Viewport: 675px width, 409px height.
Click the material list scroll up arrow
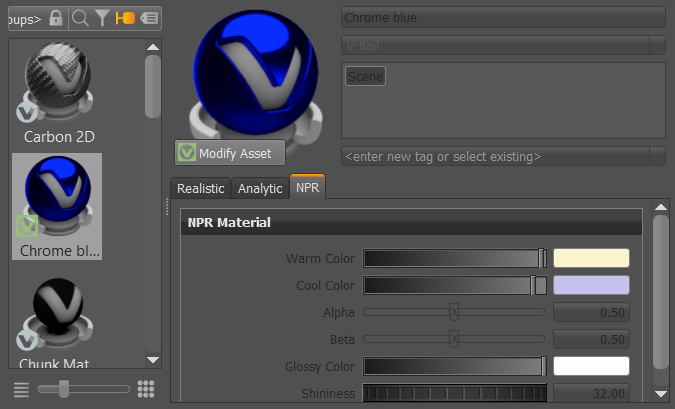click(153, 47)
